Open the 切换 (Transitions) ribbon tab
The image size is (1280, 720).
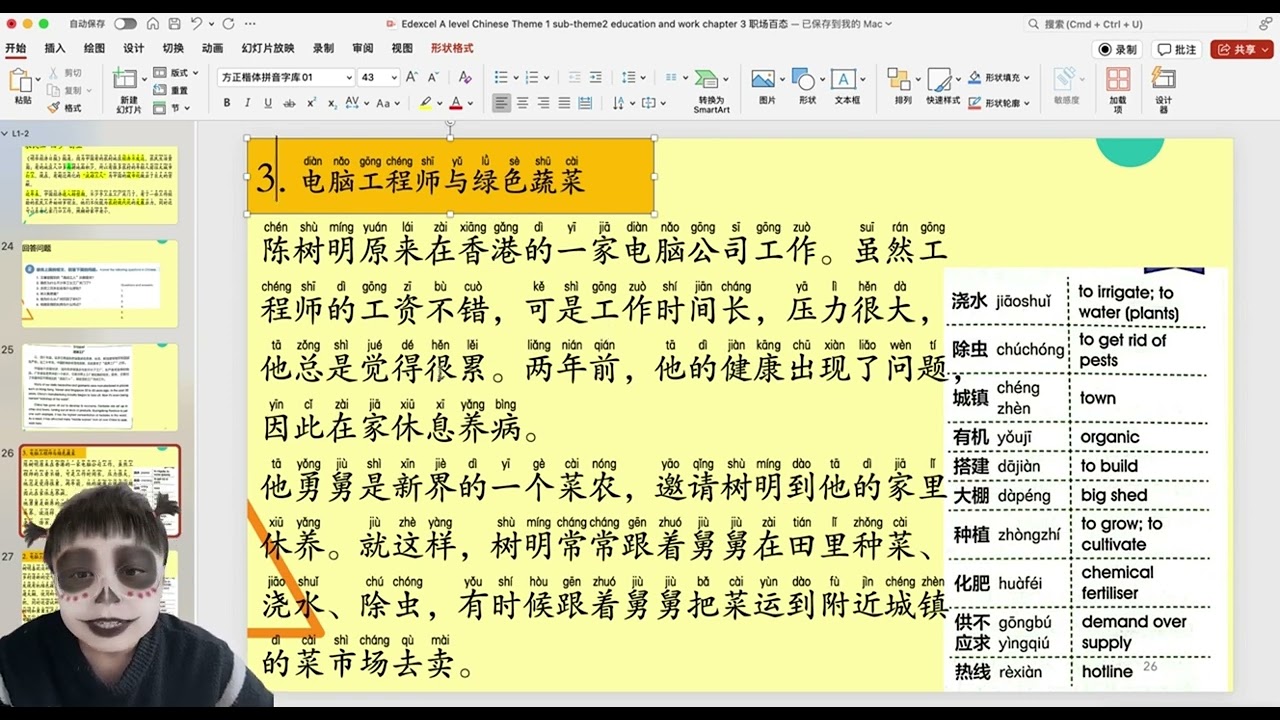[173, 48]
